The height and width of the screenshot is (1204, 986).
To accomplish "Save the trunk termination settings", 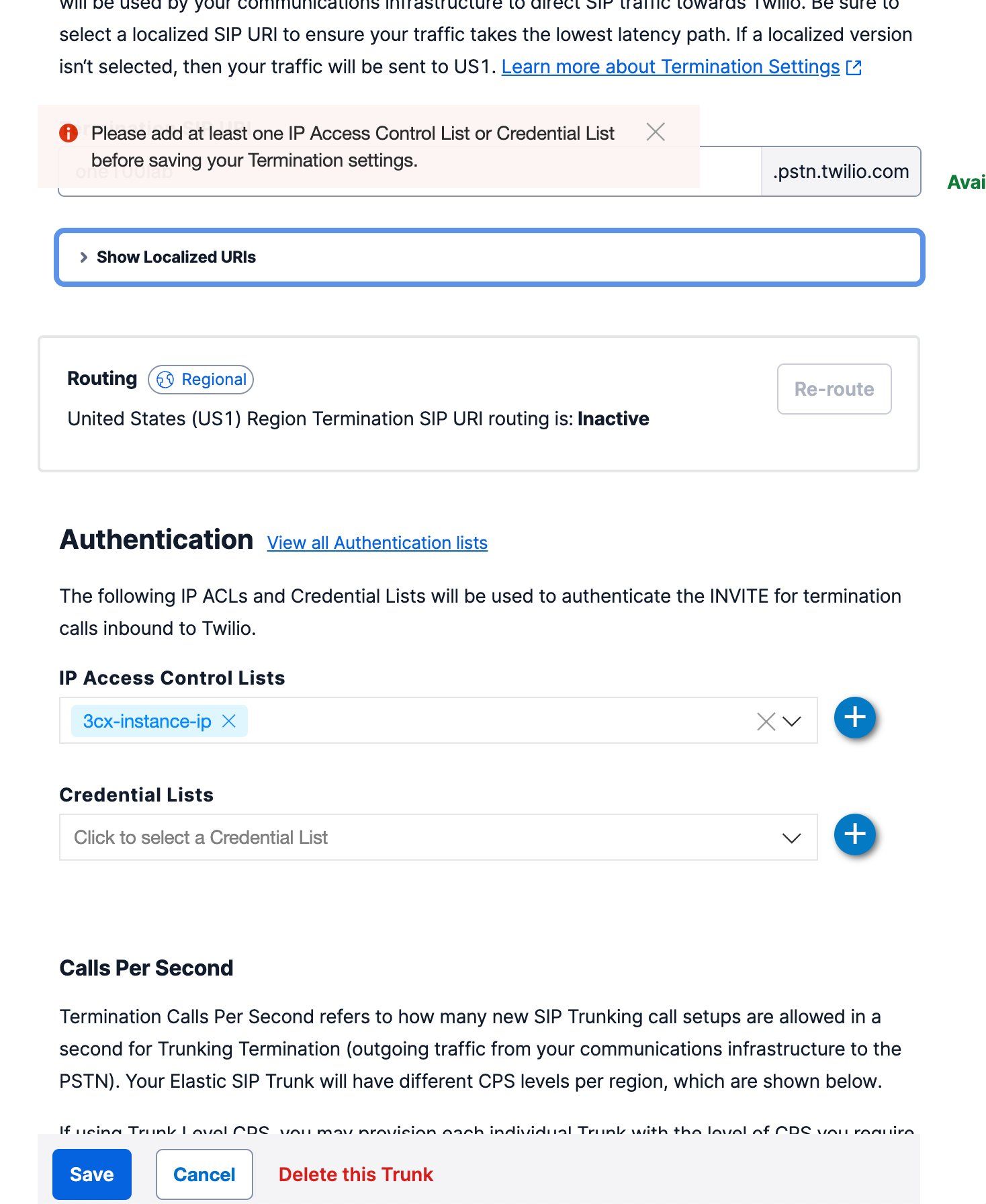I will [x=92, y=1174].
